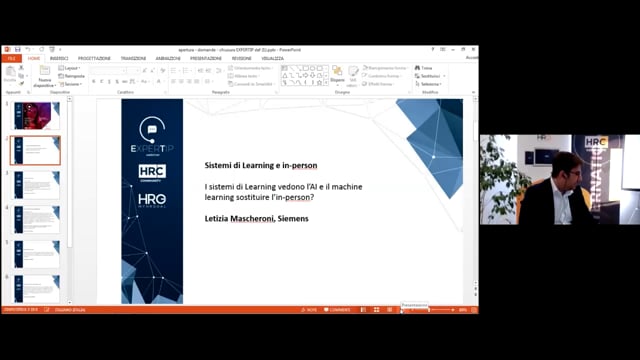This screenshot has height=360, width=640.
Task: Click the Normal view icon in status bar
Action: 363,310
